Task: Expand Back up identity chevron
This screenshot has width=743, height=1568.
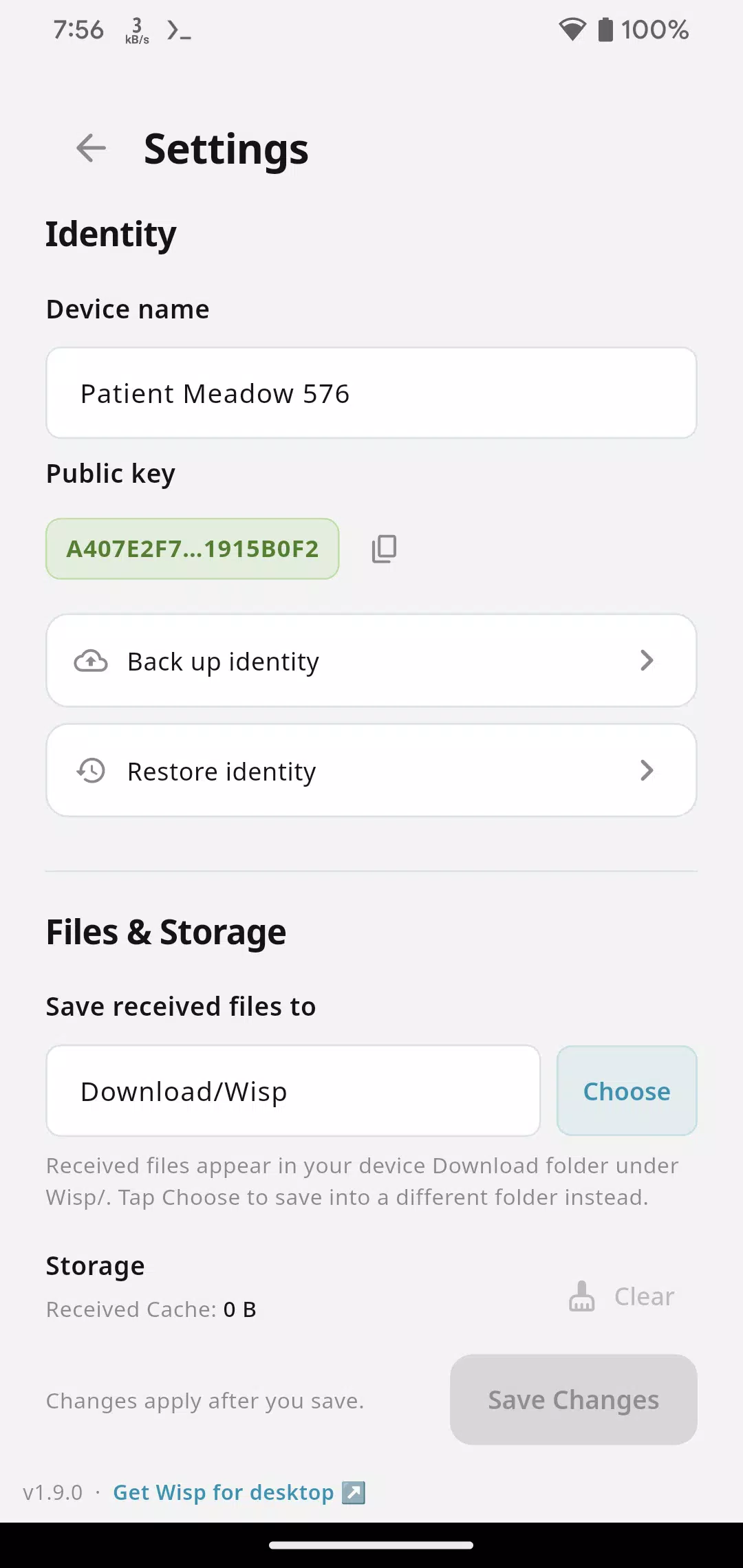Action: [x=646, y=660]
